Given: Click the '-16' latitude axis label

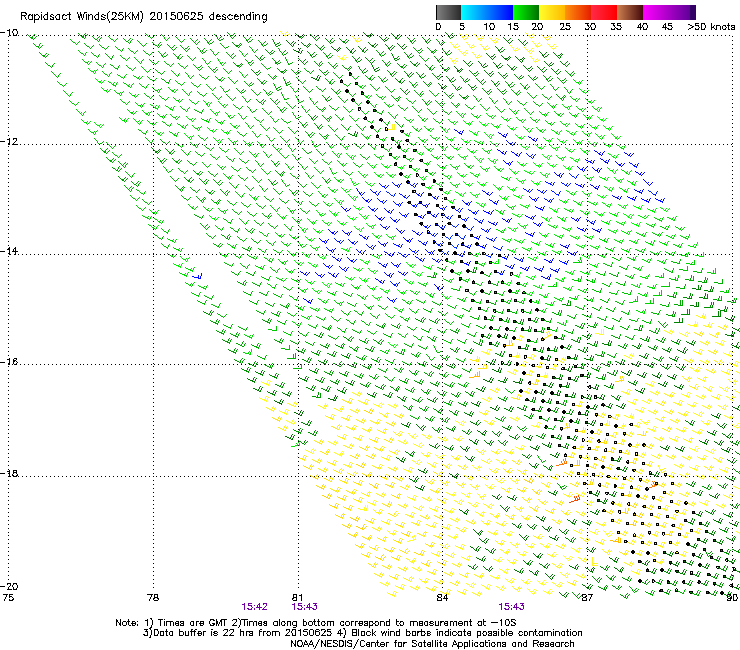Looking at the screenshot, I should (9, 362).
